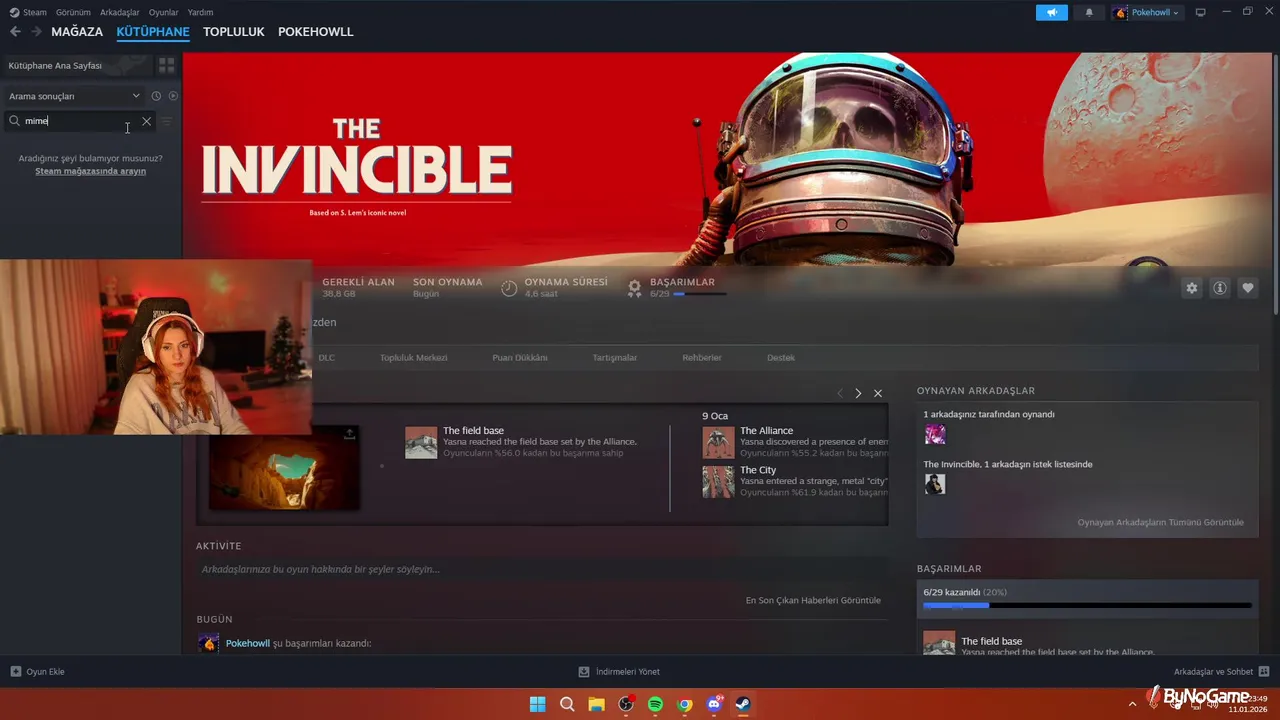Viewport: 1280px width, 720px height.
Task: Open the Pokehowll account dropdown
Action: coord(1147,12)
